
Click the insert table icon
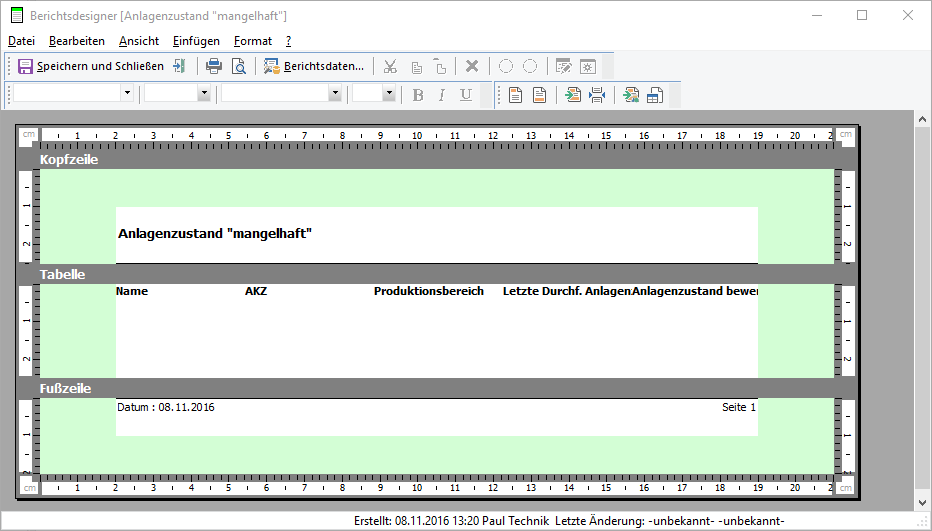(654, 95)
